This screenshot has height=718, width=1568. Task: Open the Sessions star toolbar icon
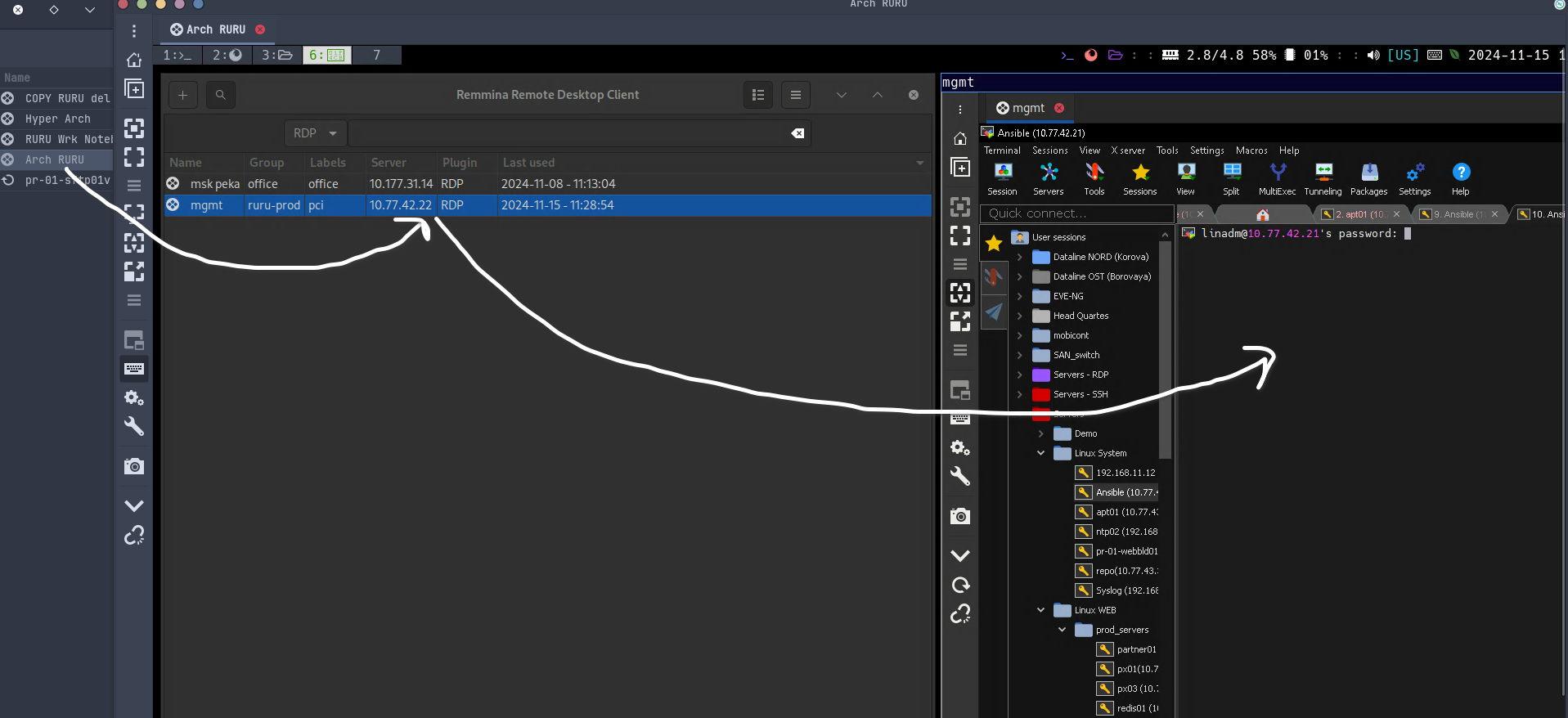click(x=1140, y=179)
